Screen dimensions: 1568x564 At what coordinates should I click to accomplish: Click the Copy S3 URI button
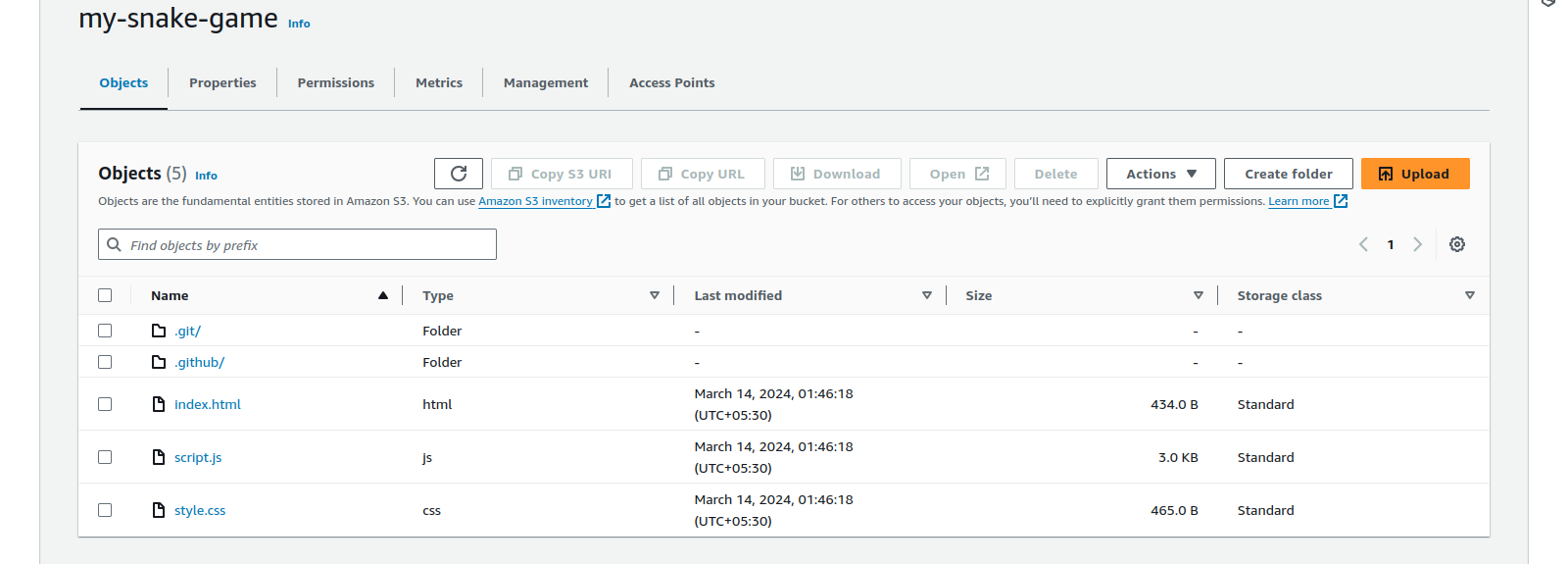(562, 174)
